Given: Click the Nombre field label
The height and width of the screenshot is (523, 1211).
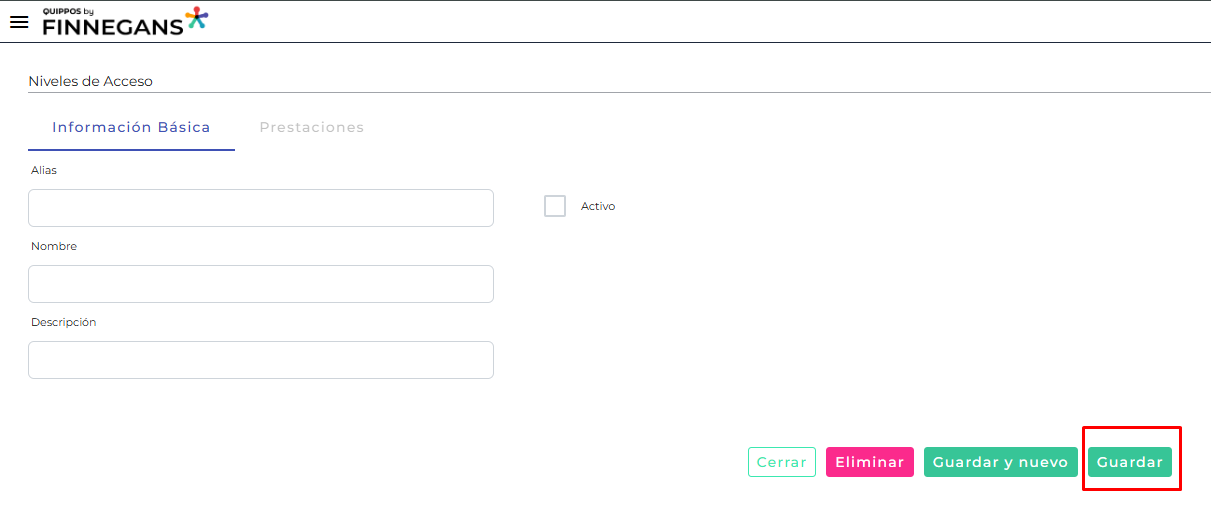Looking at the screenshot, I should click(54, 246).
